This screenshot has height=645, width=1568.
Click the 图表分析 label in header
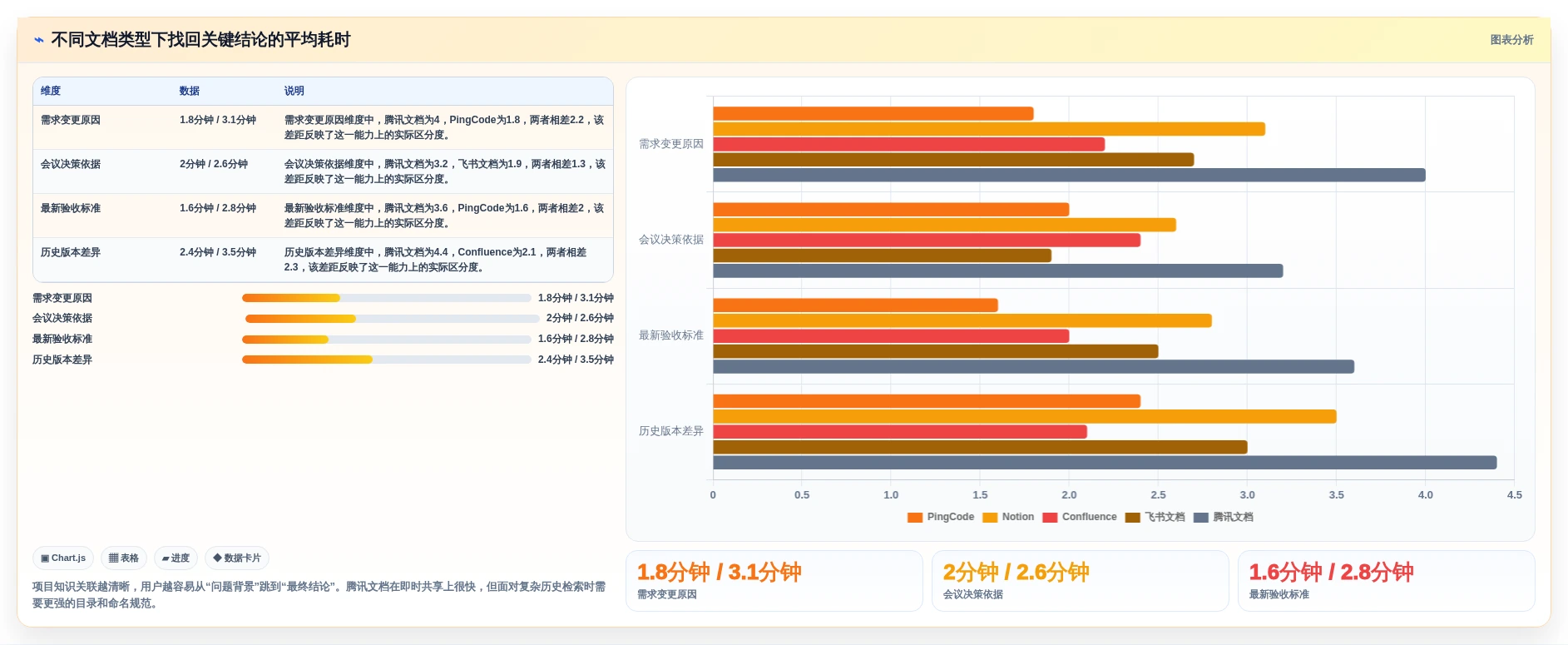coord(1511,40)
